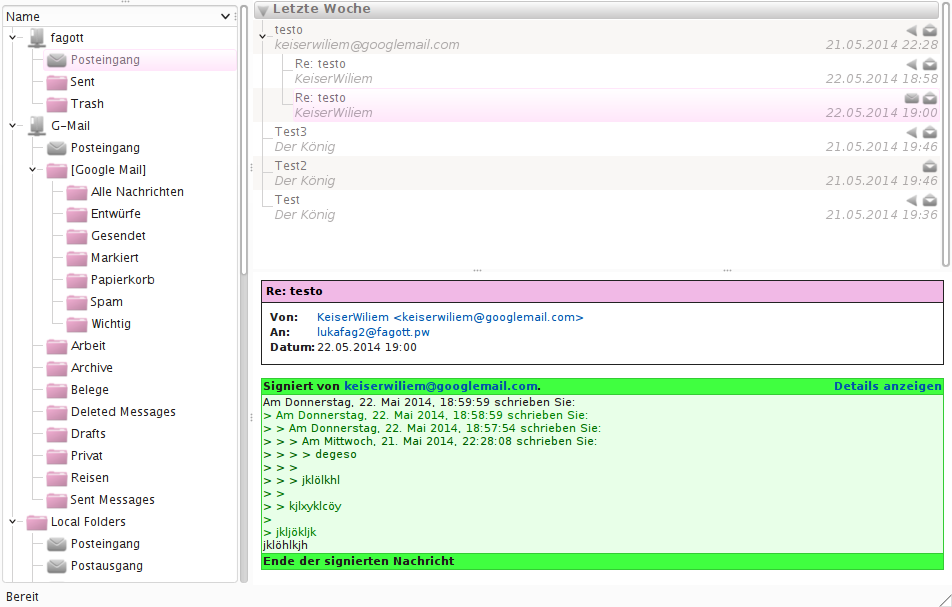Click the G-Mail account server icon

(x=37, y=126)
